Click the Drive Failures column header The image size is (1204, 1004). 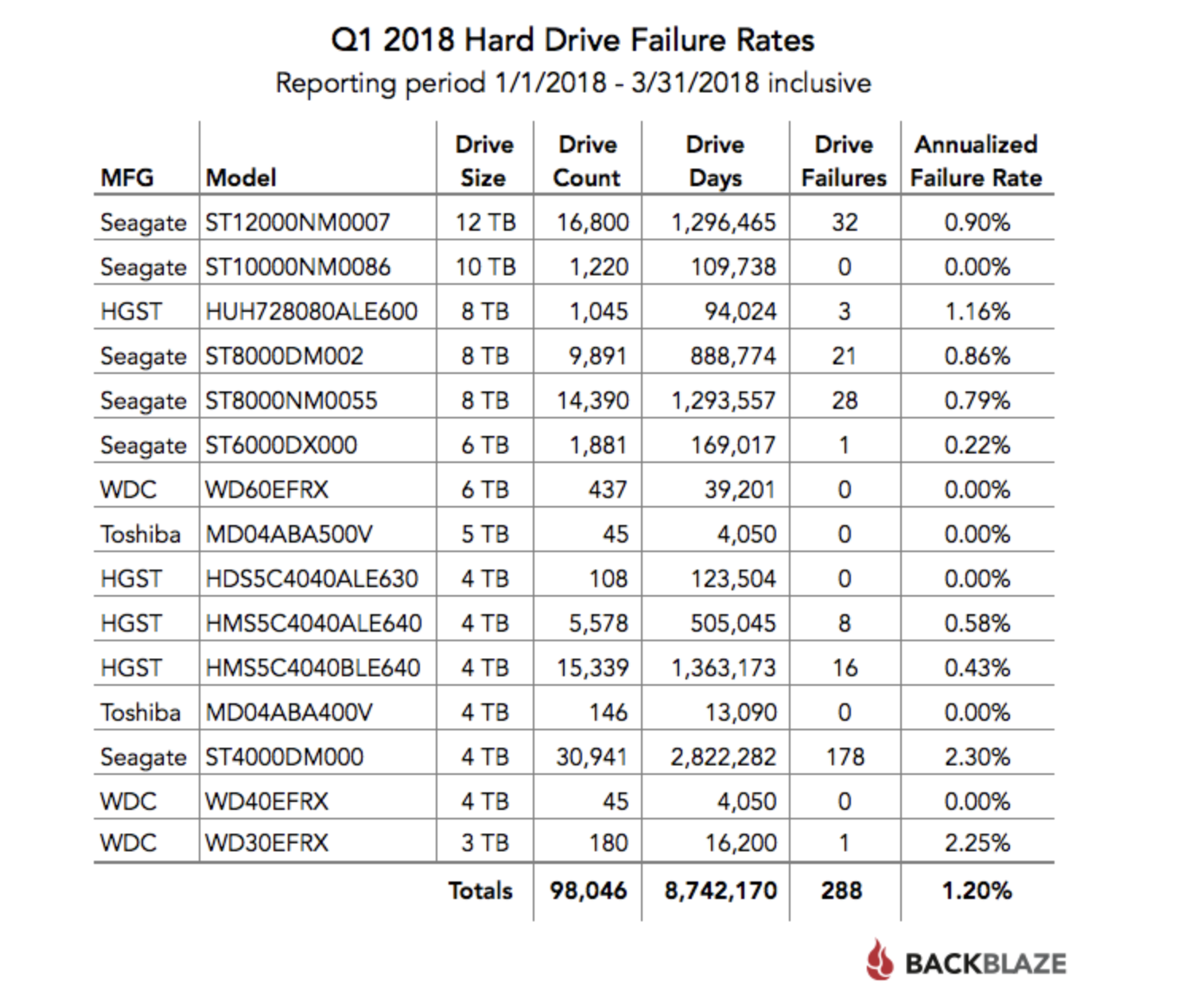pyautogui.click(x=844, y=161)
